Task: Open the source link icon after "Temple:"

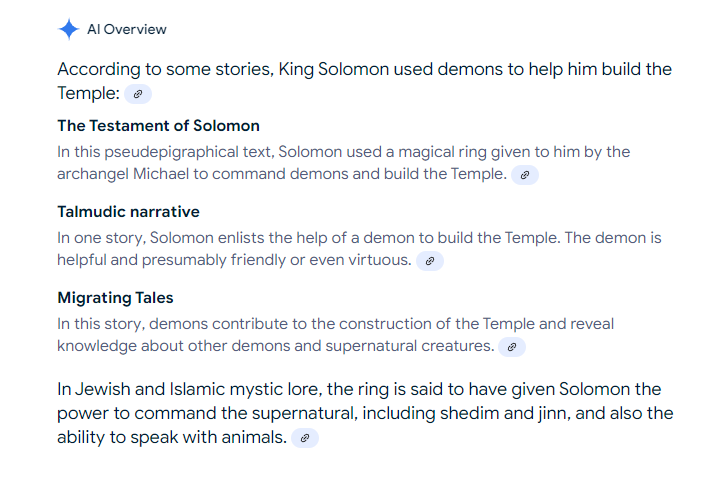Action: (x=138, y=94)
